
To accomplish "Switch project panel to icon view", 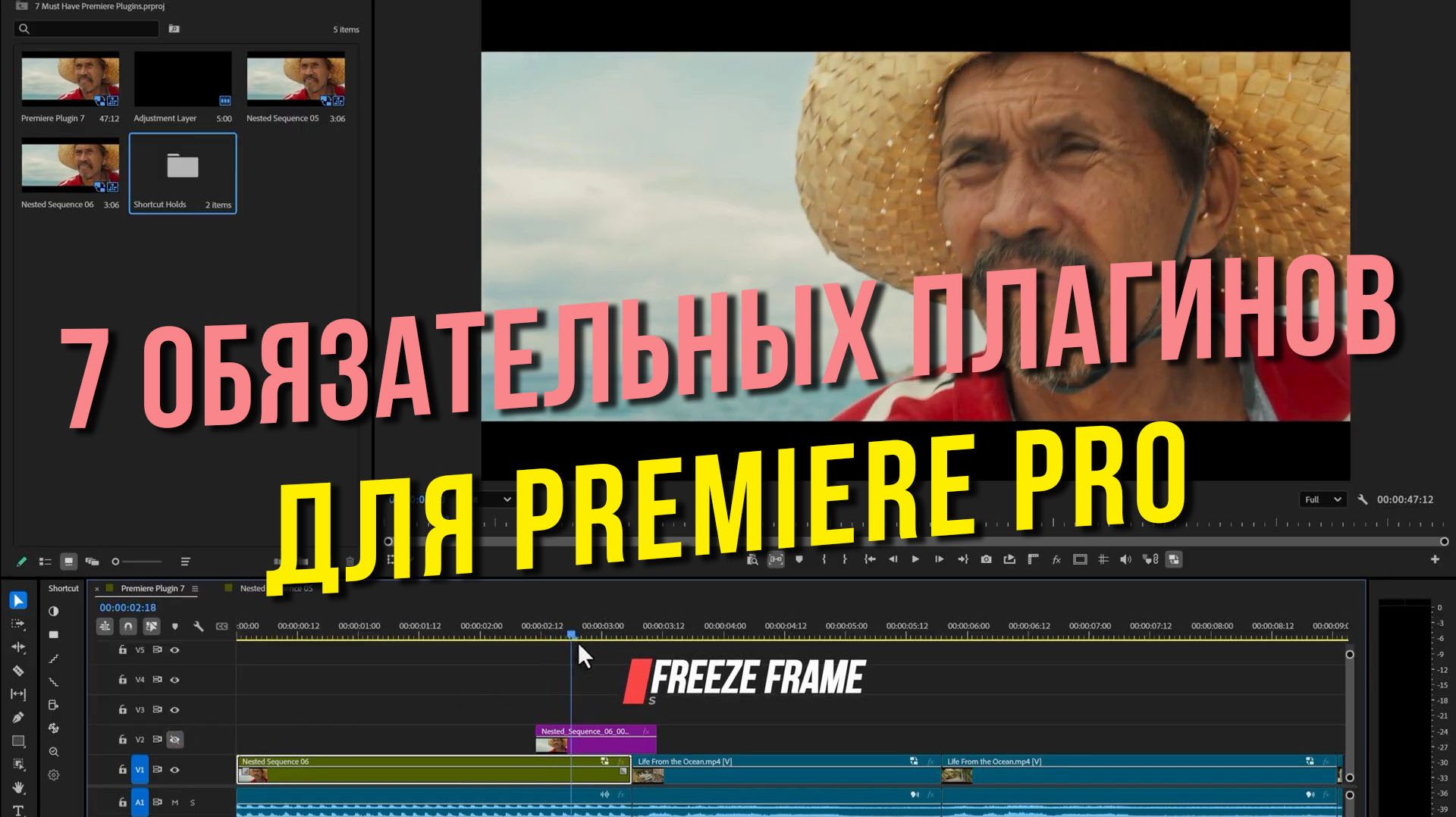I will click(68, 562).
